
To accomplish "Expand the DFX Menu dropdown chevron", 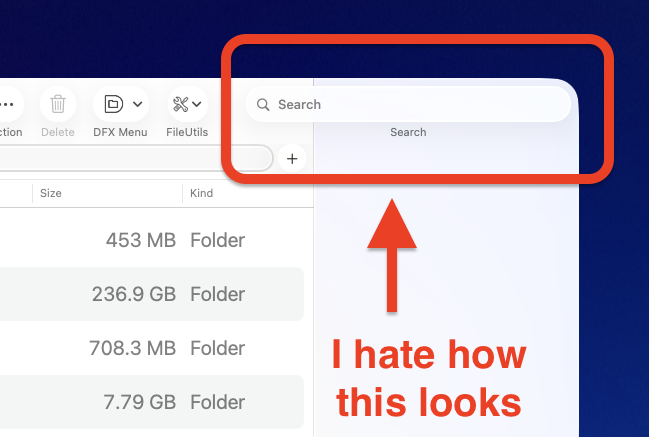I will click(138, 104).
